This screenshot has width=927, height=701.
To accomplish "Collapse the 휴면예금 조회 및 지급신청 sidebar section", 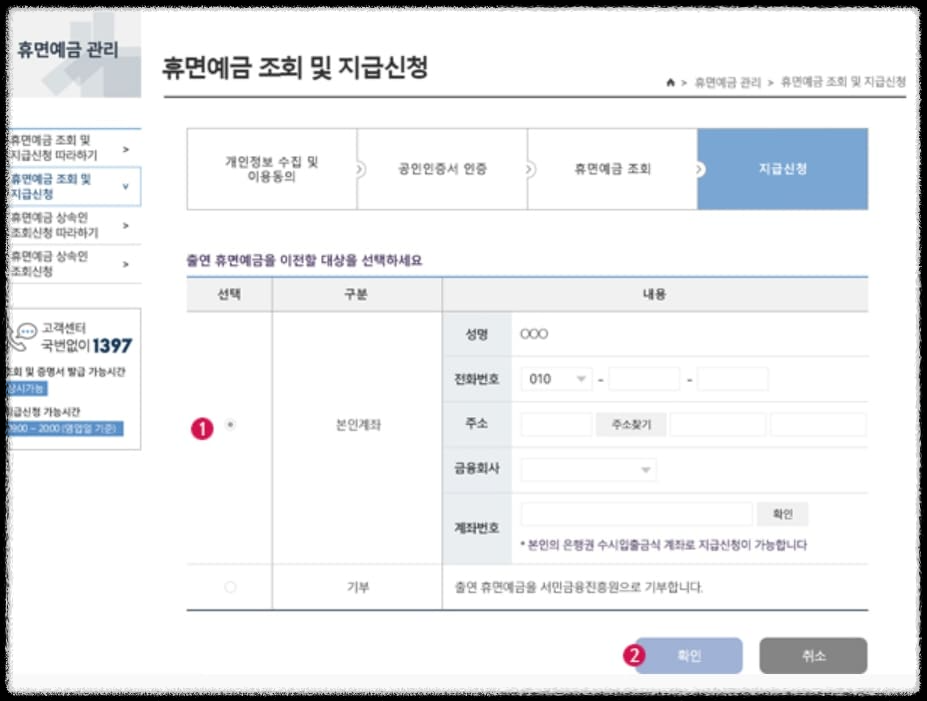I will click(127, 186).
